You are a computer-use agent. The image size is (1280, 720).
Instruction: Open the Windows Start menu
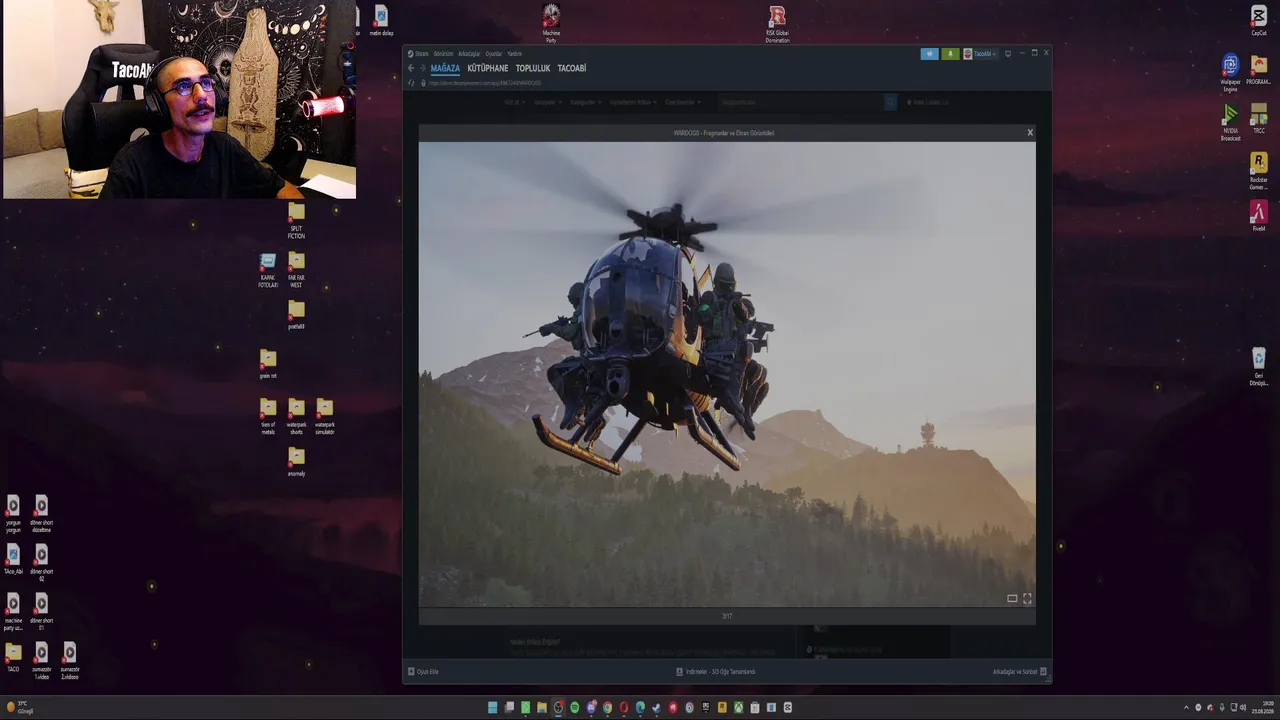(x=493, y=708)
